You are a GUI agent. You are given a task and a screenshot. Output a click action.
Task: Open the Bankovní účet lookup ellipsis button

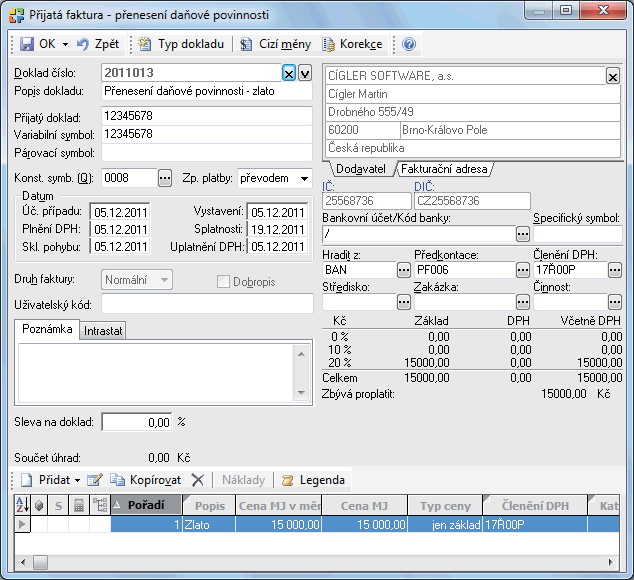pos(522,234)
